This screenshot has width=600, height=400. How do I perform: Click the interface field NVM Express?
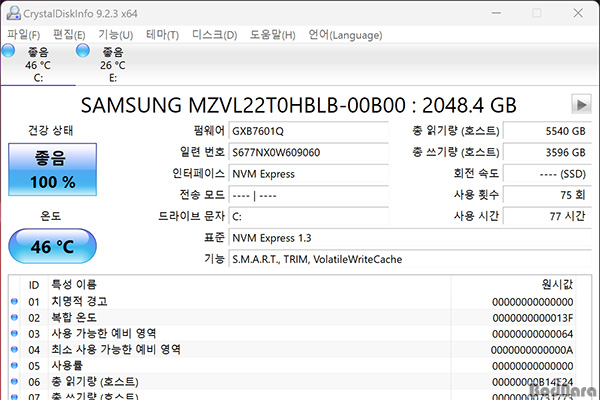click(x=309, y=174)
